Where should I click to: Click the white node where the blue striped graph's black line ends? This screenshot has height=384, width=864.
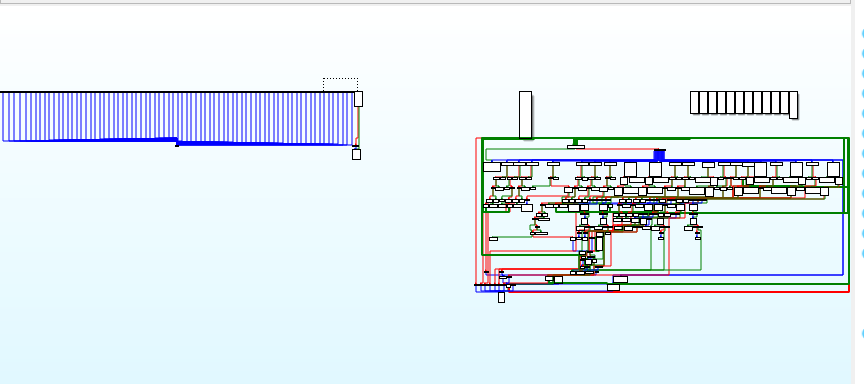coord(358,99)
